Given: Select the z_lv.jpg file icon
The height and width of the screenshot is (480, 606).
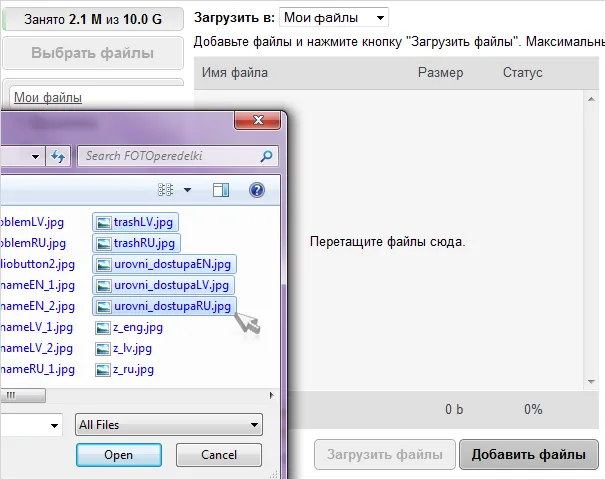Looking at the screenshot, I should [x=103, y=349].
